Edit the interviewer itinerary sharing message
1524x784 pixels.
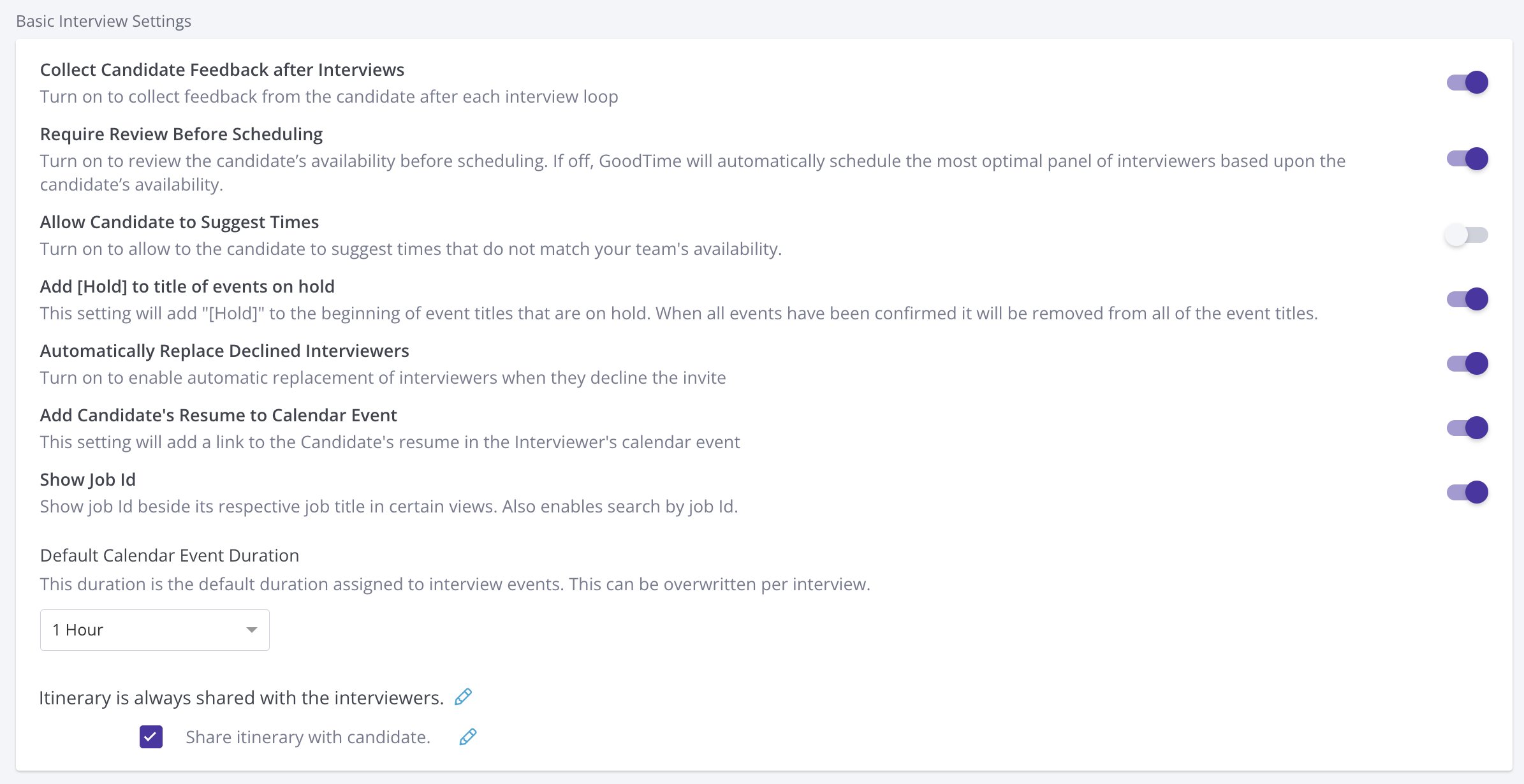(x=463, y=697)
